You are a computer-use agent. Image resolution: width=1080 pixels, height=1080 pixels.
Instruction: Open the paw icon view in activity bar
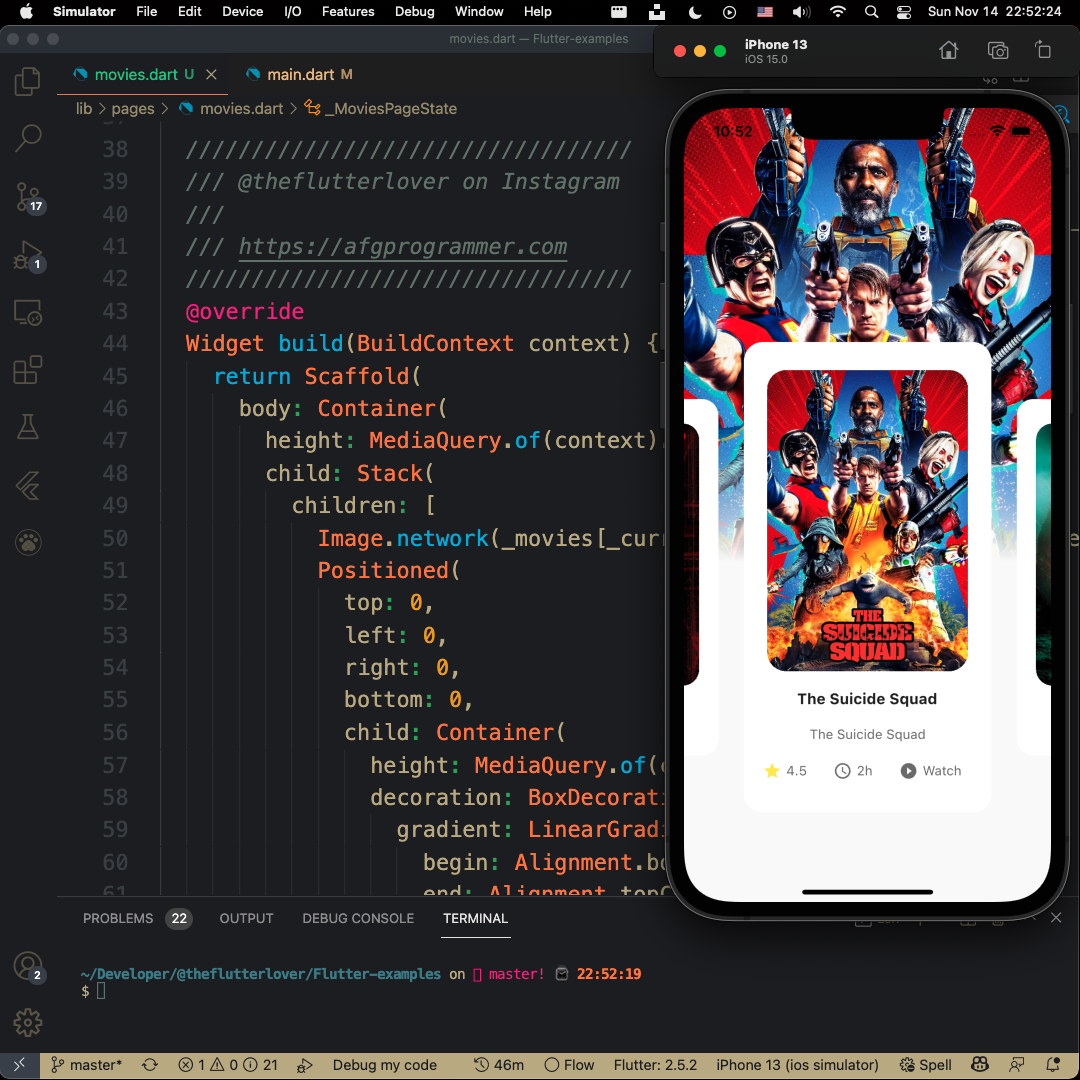point(28,543)
